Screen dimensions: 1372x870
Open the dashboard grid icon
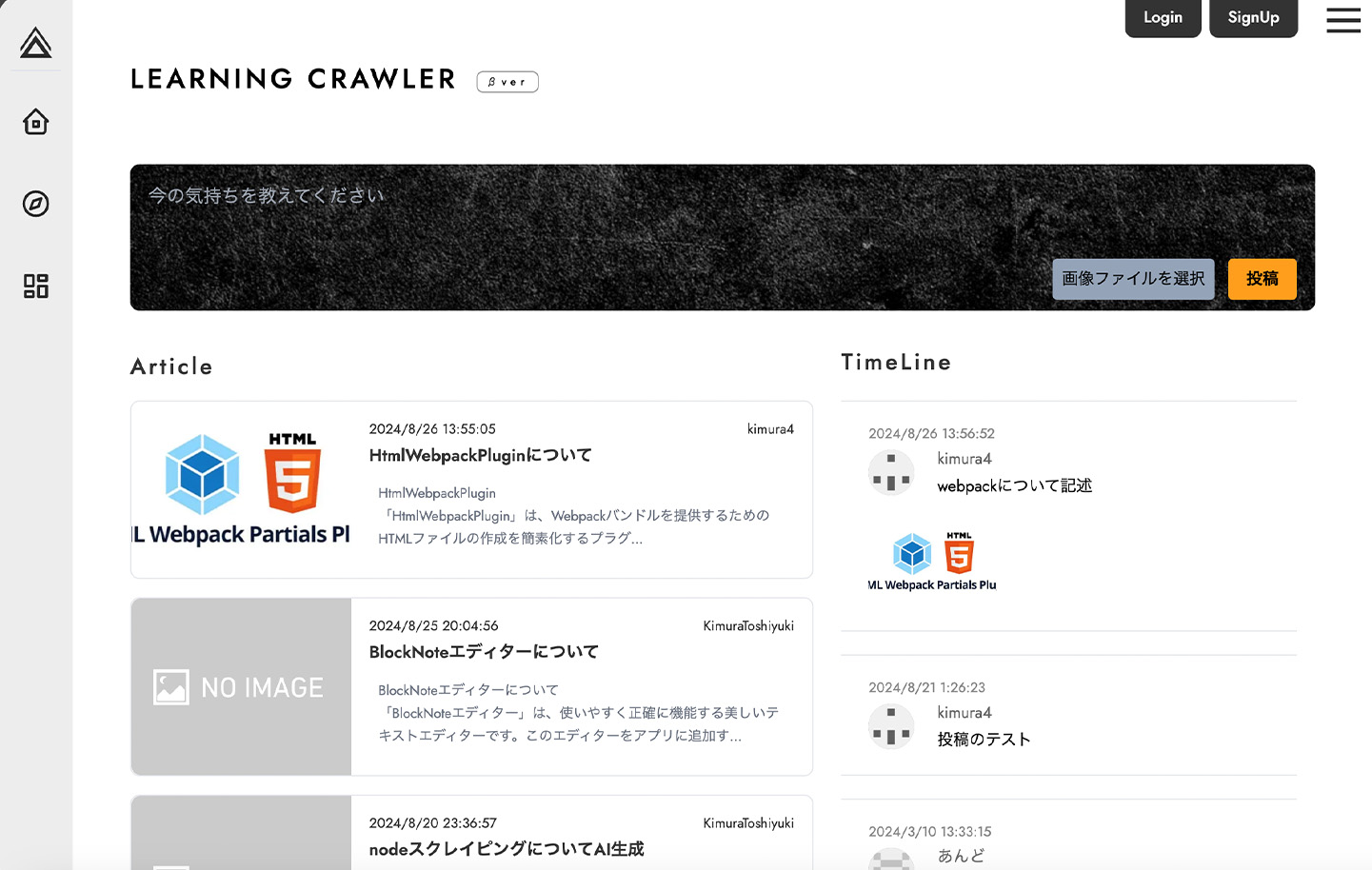35,286
